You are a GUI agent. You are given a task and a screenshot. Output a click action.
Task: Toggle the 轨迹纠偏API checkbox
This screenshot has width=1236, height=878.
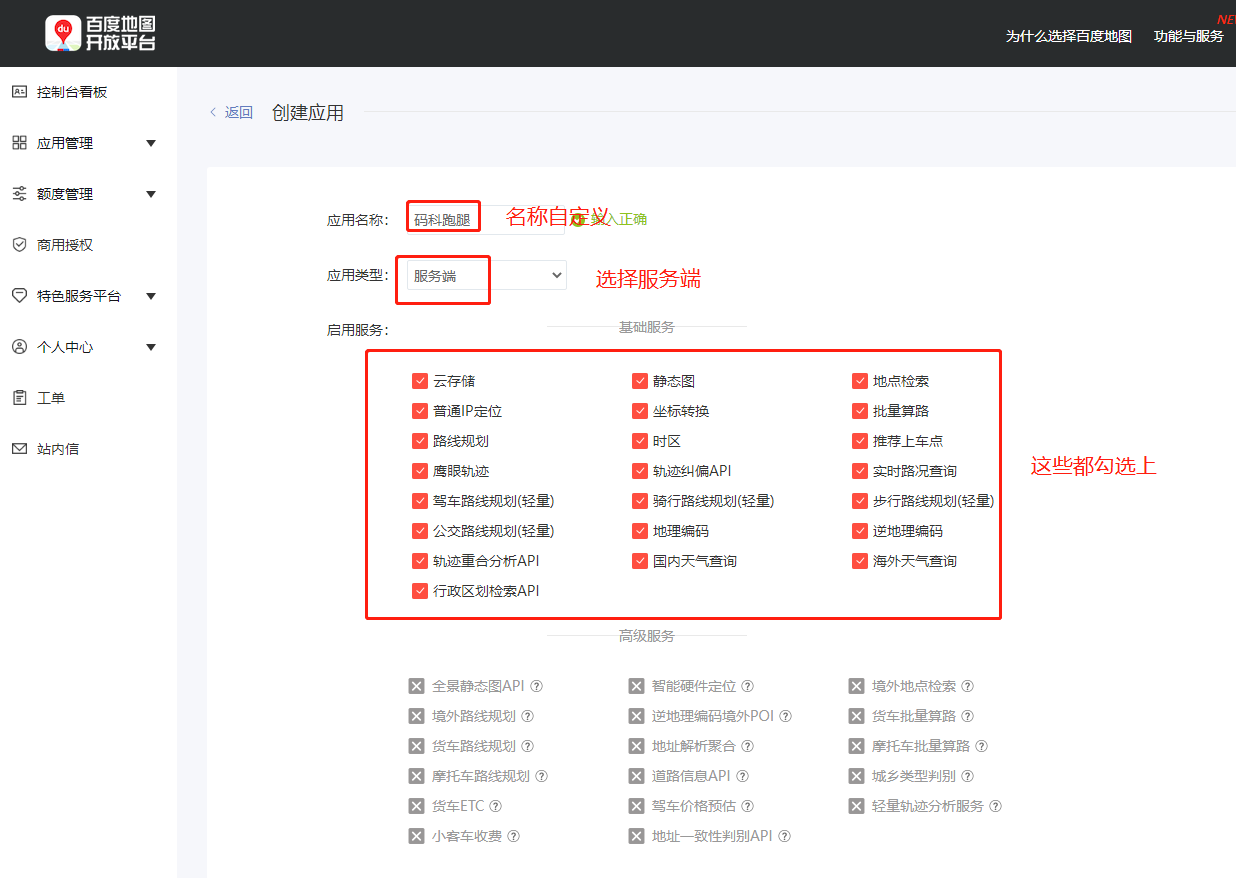[640, 471]
